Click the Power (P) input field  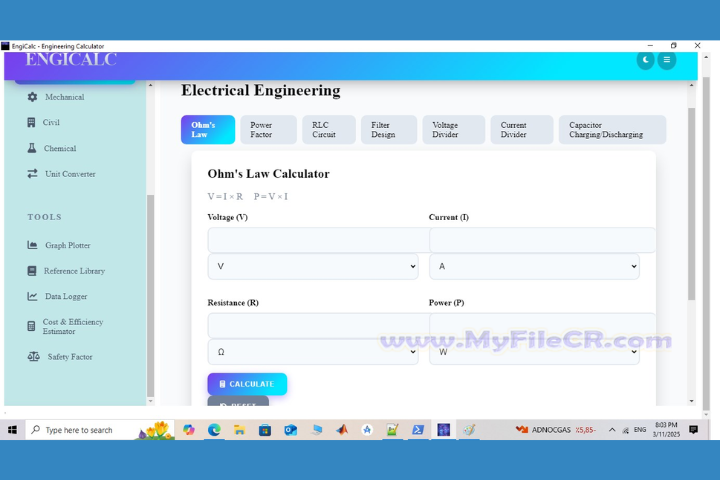542,326
